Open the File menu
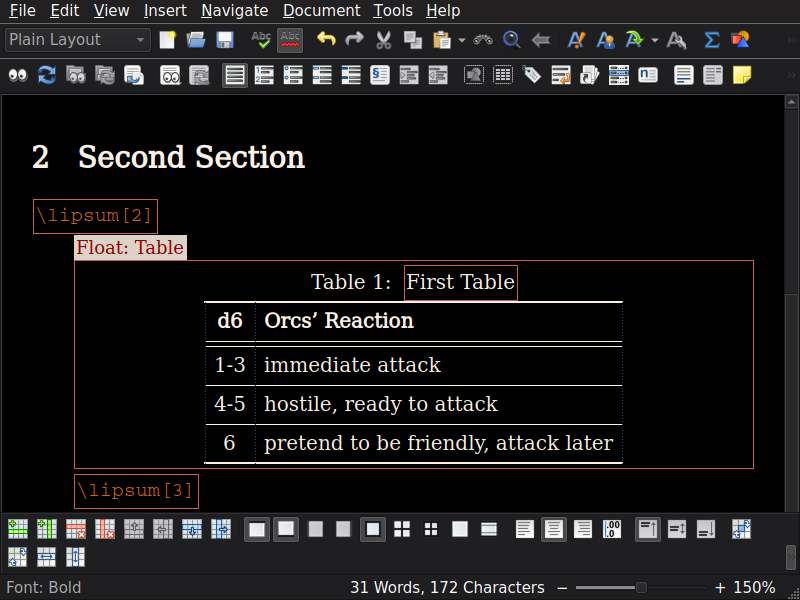The height and width of the screenshot is (600, 800). (x=22, y=11)
